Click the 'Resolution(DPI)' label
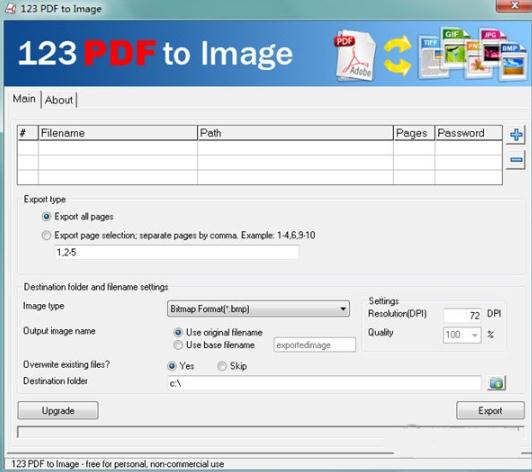 (397, 314)
